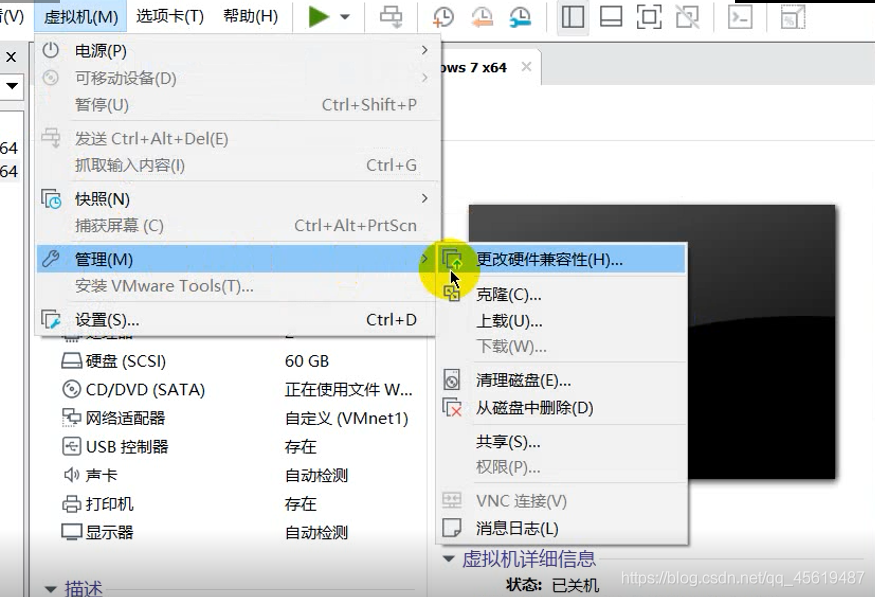Screen dimensions: 875x597
Task: Click the send Ctrl+Alt+Del toolbar icon
Action: tap(391, 17)
